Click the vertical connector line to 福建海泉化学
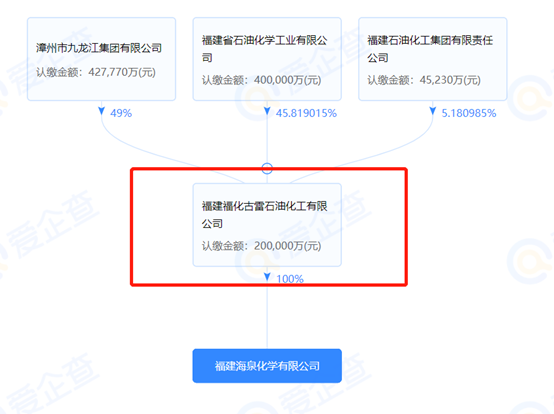The height and width of the screenshot is (414, 554). 267,318
